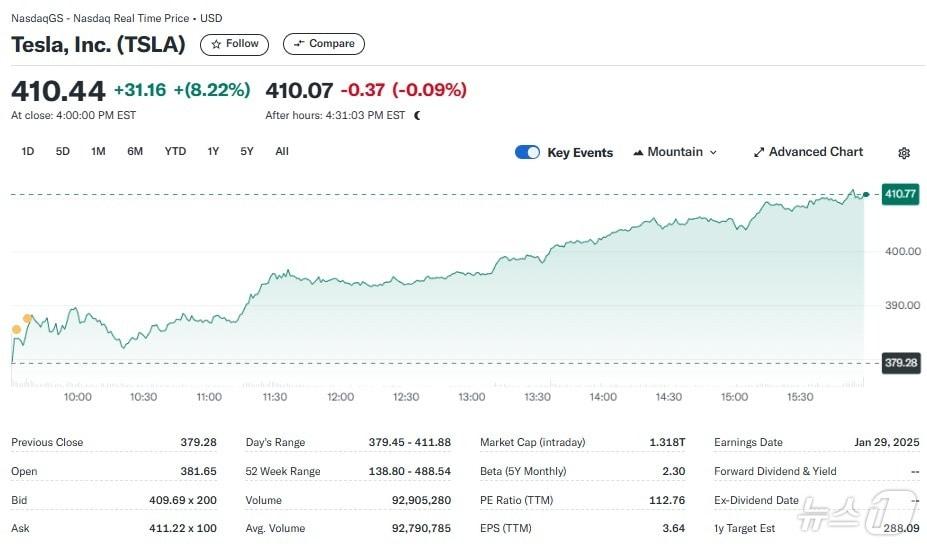Toggle the Key Events switch
Viewport: 927px width, 547px height.
(x=527, y=152)
